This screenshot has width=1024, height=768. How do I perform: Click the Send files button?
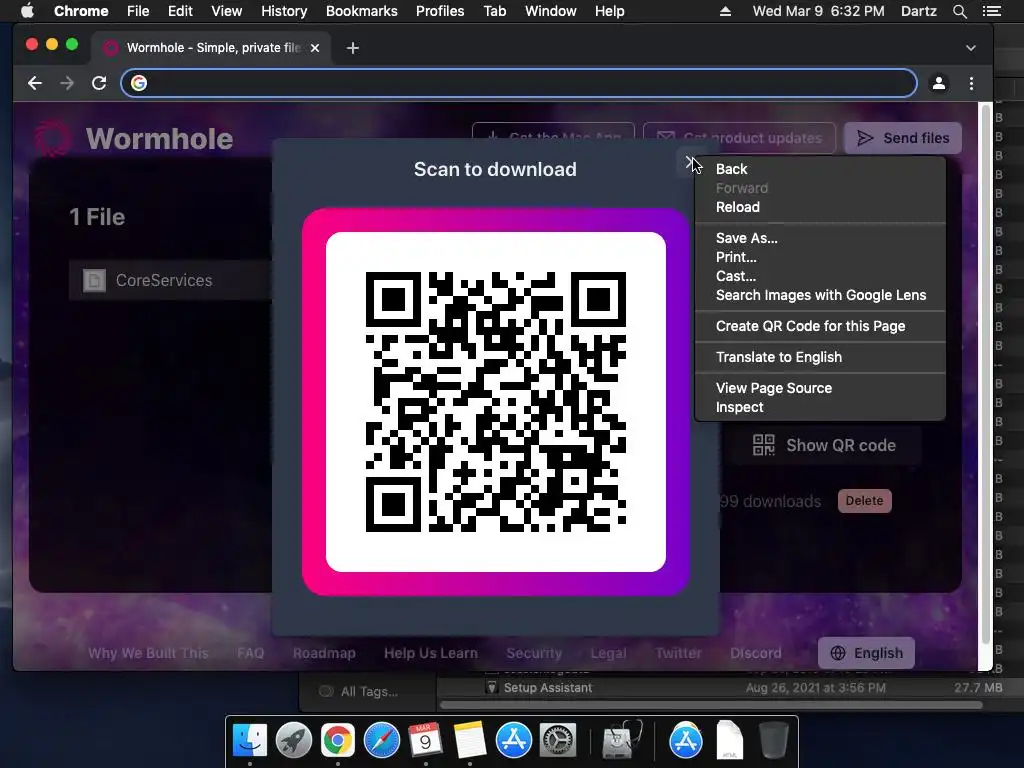point(903,138)
